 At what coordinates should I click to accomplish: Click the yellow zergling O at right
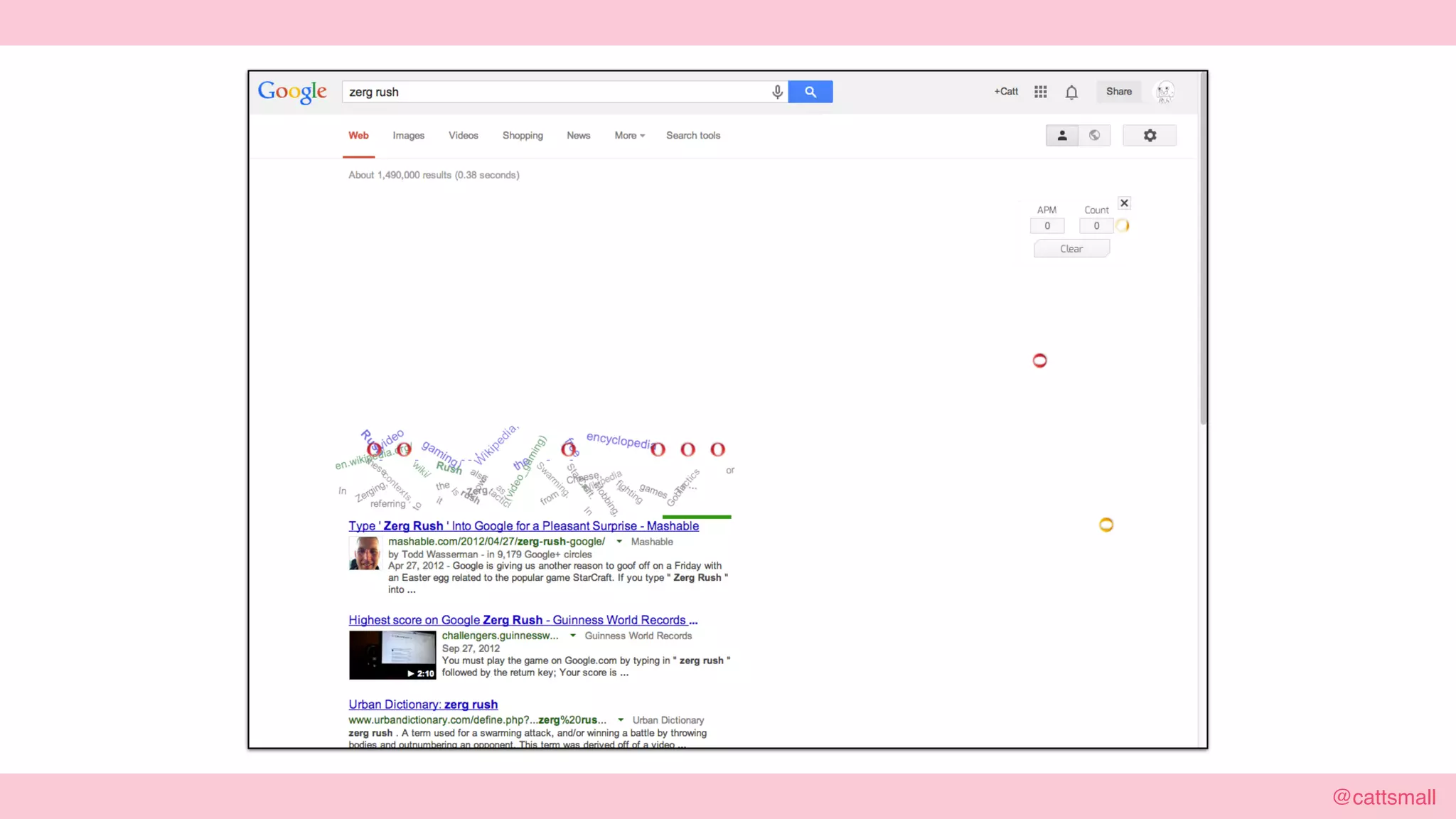point(1106,525)
